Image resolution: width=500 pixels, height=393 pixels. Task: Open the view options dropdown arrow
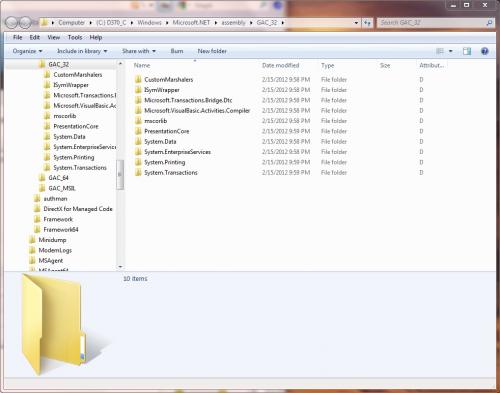451,51
